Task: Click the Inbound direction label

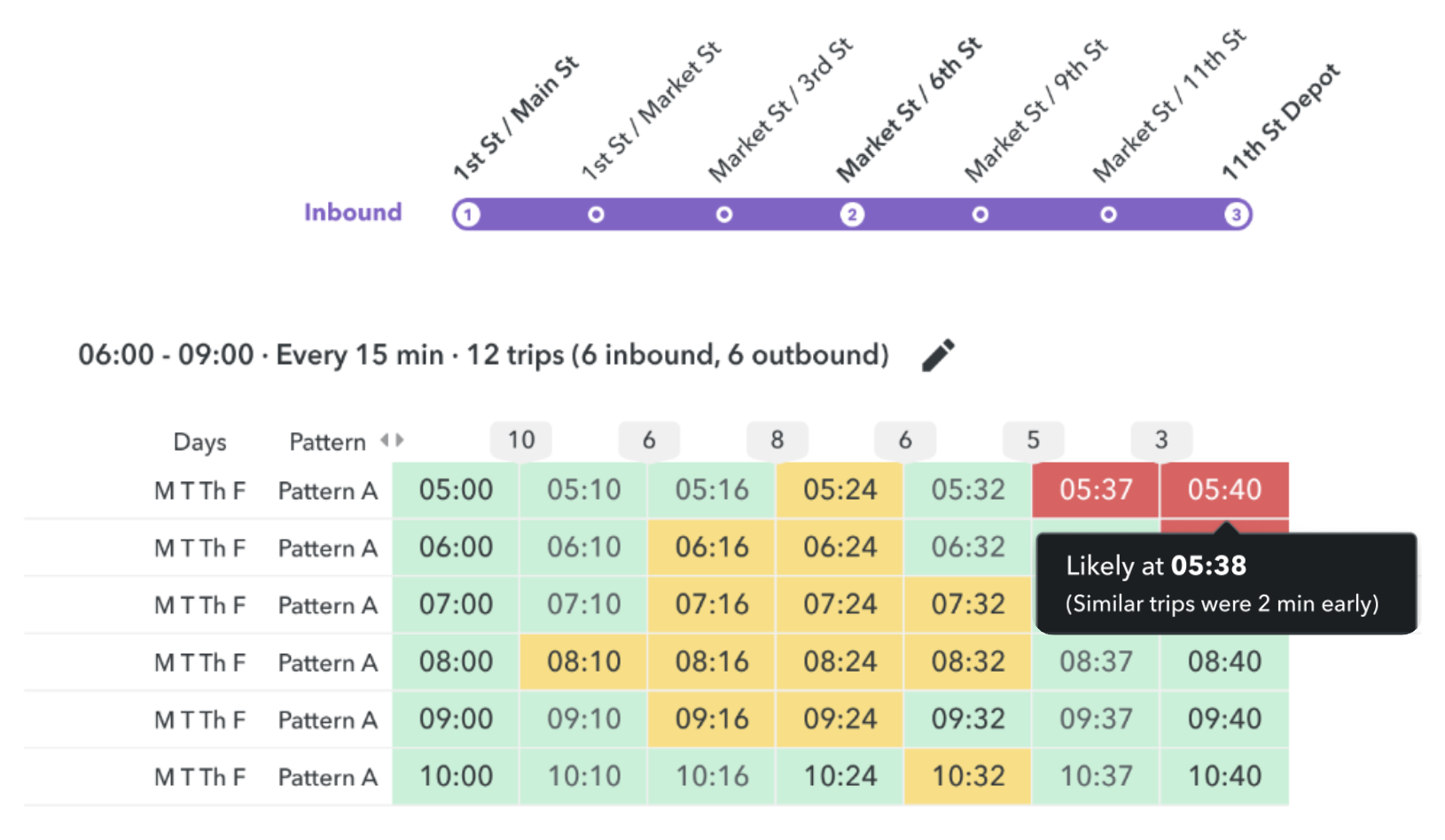Action: coord(353,212)
